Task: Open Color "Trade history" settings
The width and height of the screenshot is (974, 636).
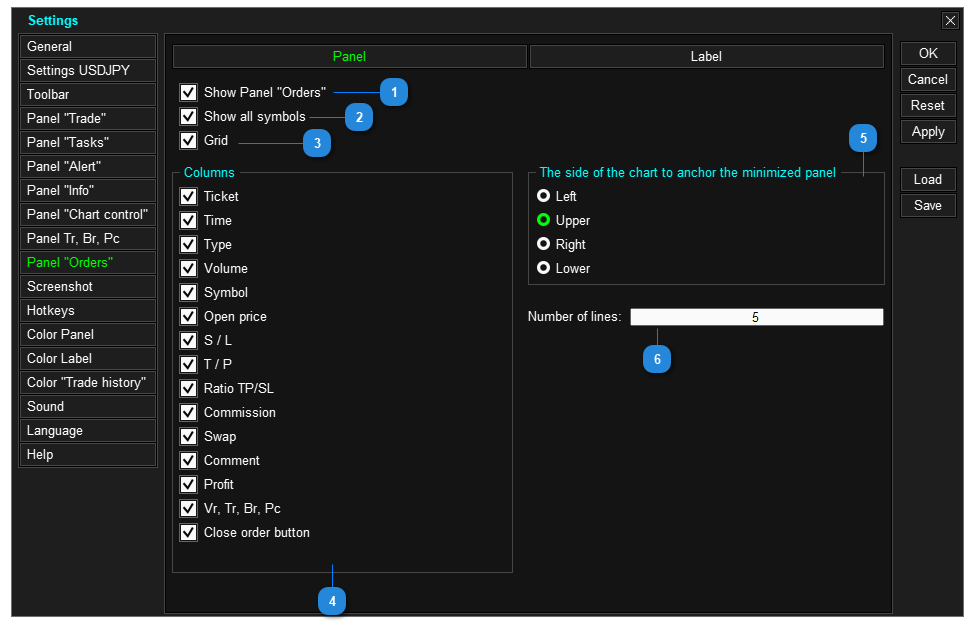Action: (88, 383)
